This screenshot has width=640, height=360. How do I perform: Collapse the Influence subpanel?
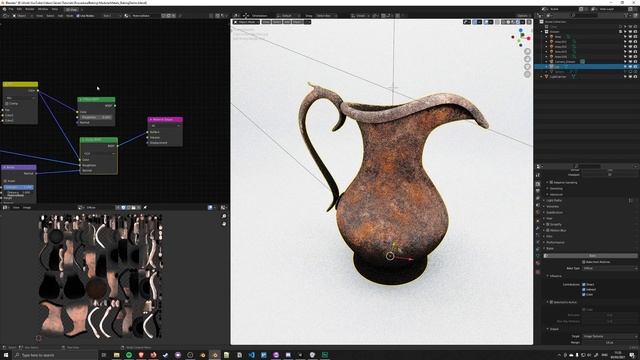pos(555,276)
